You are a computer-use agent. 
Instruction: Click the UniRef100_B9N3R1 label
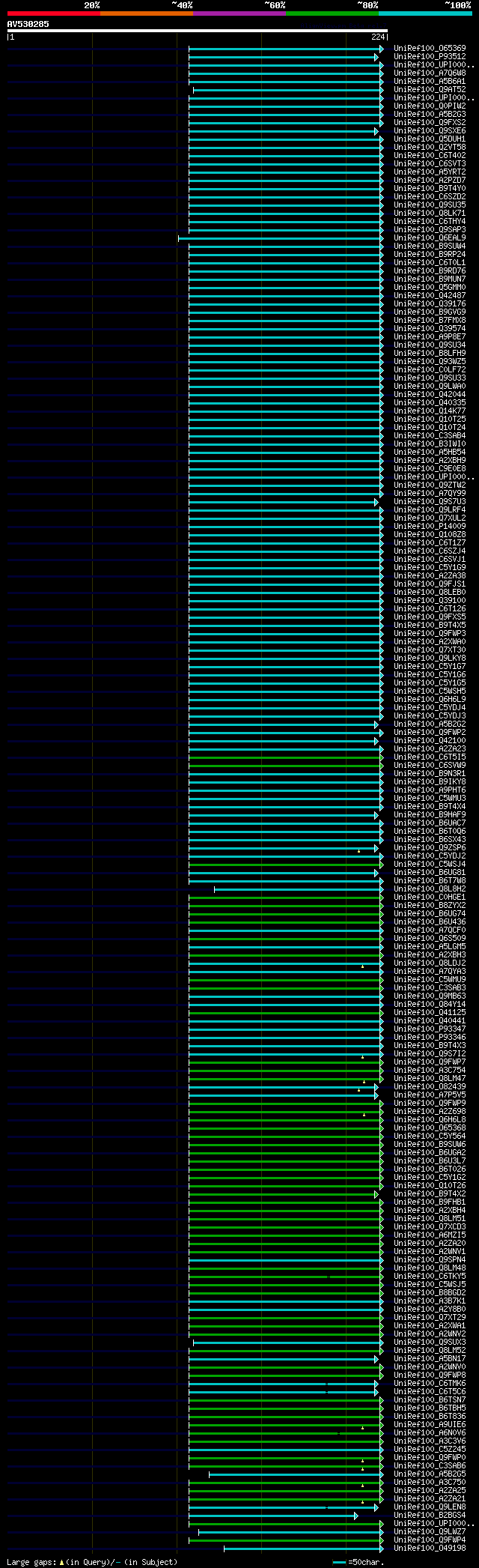click(430, 774)
